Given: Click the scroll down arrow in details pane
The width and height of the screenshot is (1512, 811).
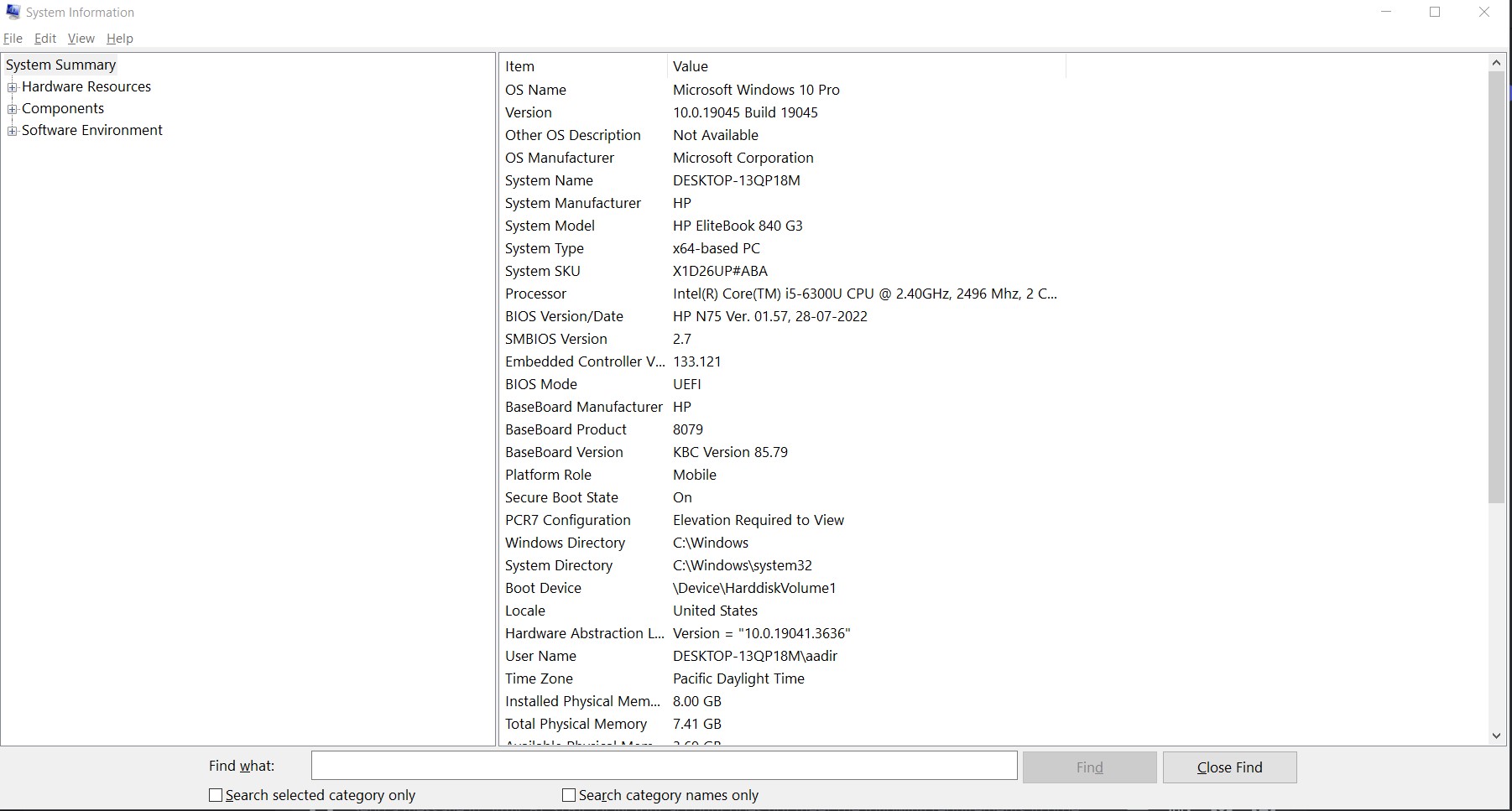Looking at the screenshot, I should point(1496,736).
